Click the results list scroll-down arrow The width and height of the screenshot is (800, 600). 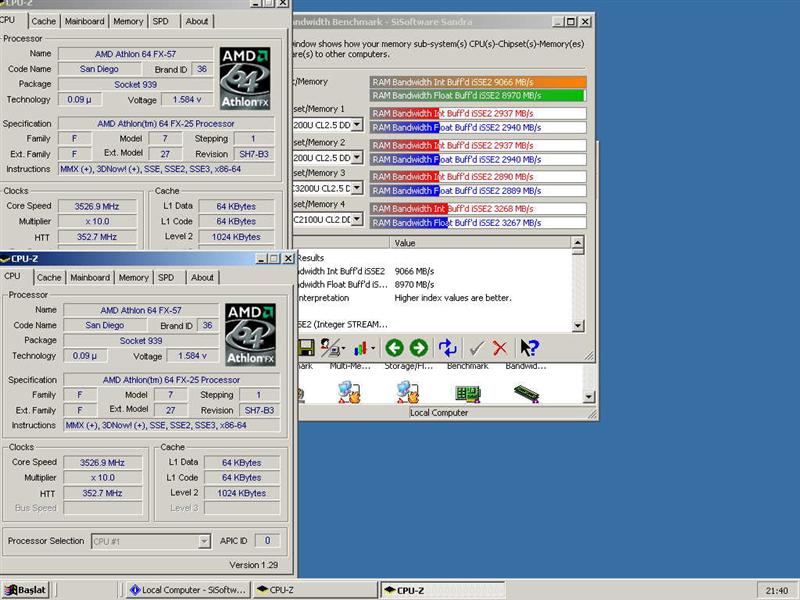pyautogui.click(x=578, y=326)
